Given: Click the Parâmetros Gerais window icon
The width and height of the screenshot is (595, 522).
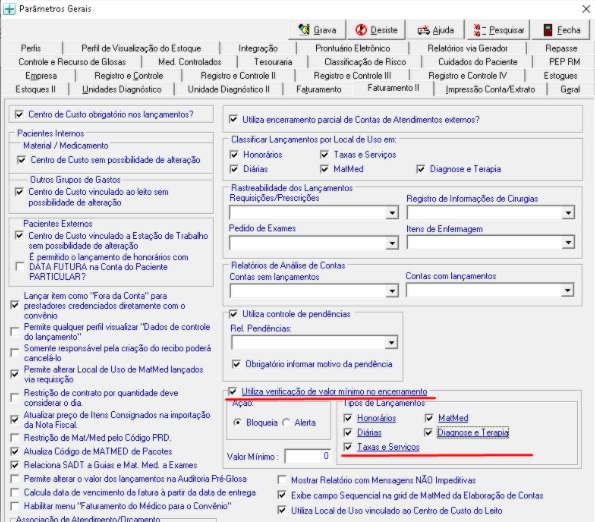Looking at the screenshot, I should (x=9, y=9).
